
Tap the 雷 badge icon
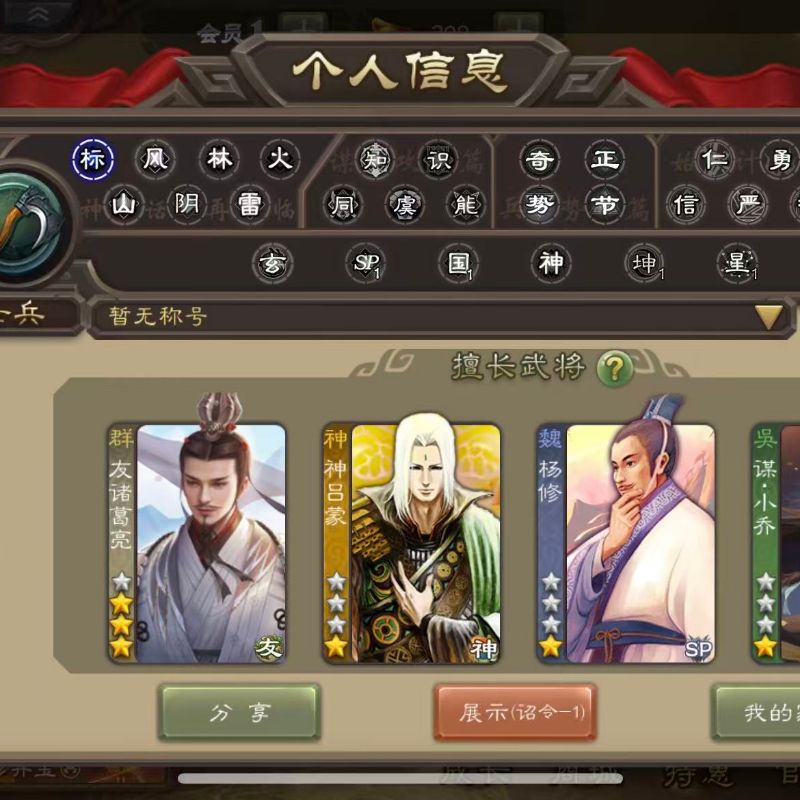[x=249, y=205]
